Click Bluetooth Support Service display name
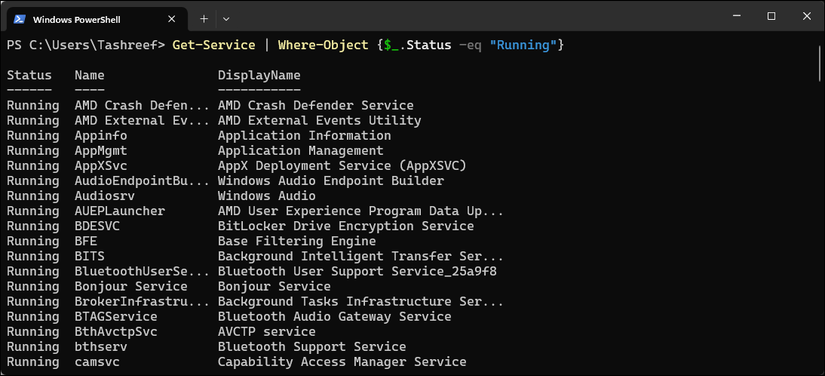The height and width of the screenshot is (376, 825). 312,347
